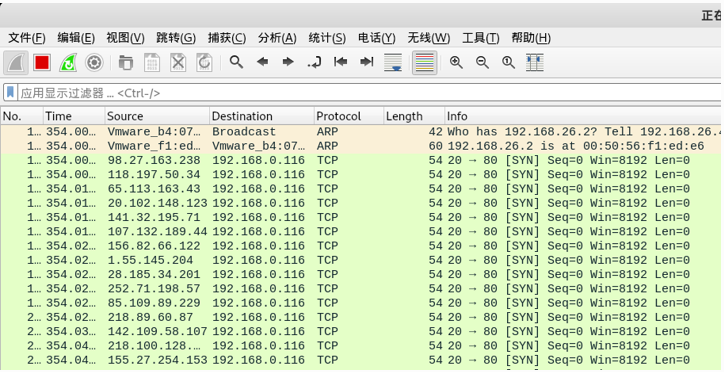Select the packet from 65.113.163.43

pyautogui.click(x=361, y=189)
